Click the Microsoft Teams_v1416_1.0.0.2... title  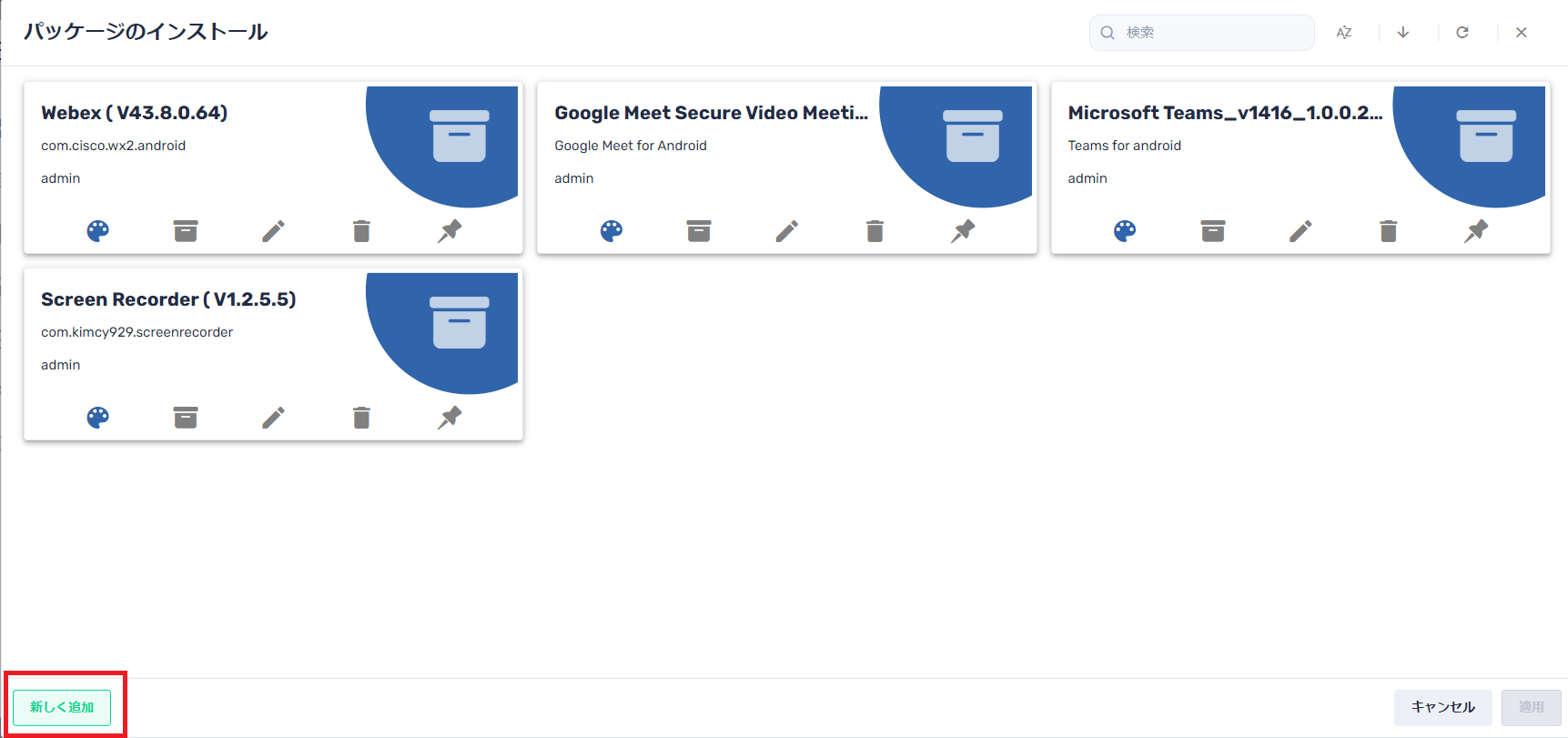click(x=1225, y=113)
